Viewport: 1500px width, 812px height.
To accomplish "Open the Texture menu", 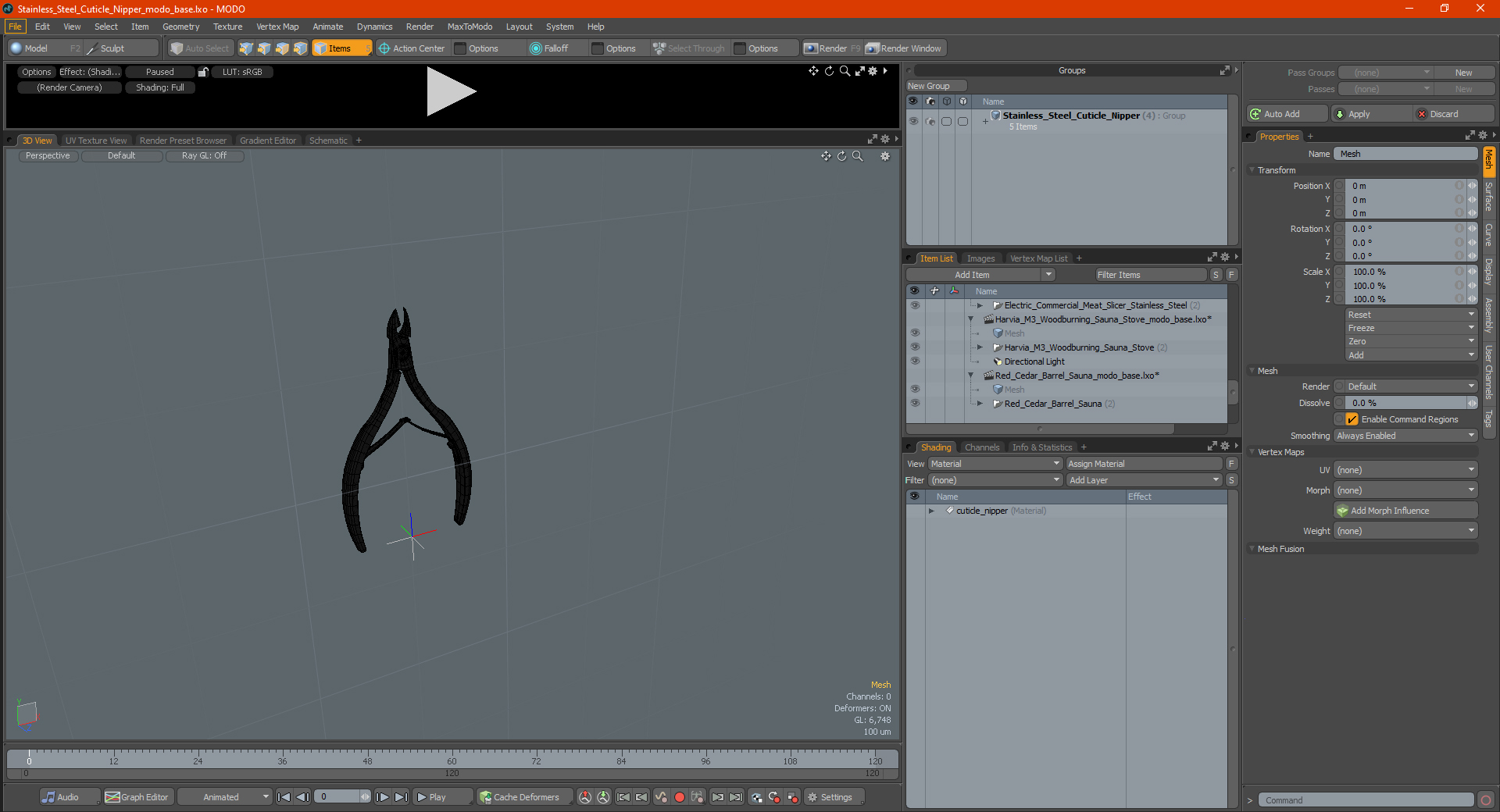I will (227, 27).
